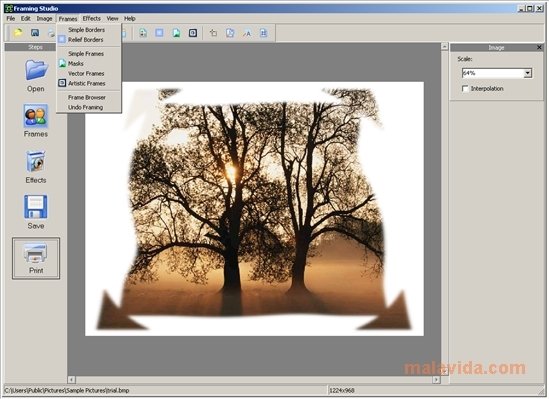This screenshot has width=549, height=399.
Task: Open the View menu
Action: point(112,18)
